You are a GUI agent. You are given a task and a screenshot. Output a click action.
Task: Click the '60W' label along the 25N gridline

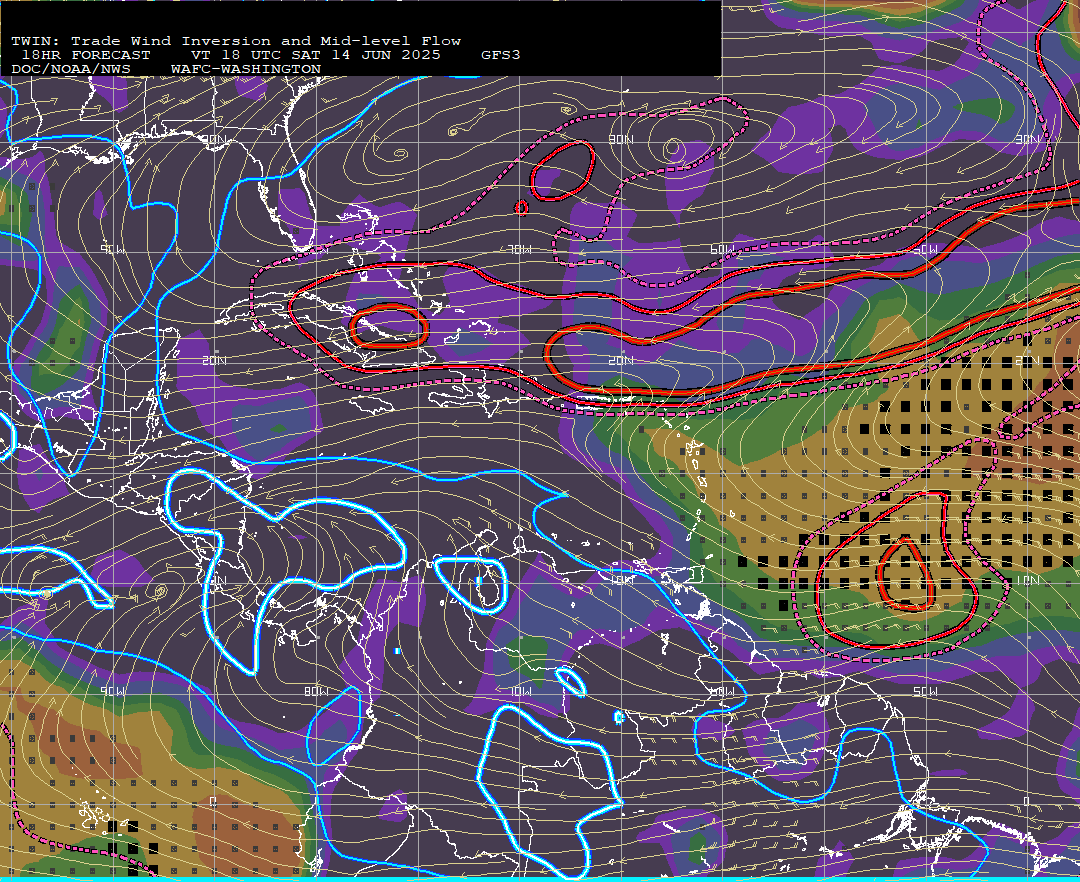click(723, 249)
